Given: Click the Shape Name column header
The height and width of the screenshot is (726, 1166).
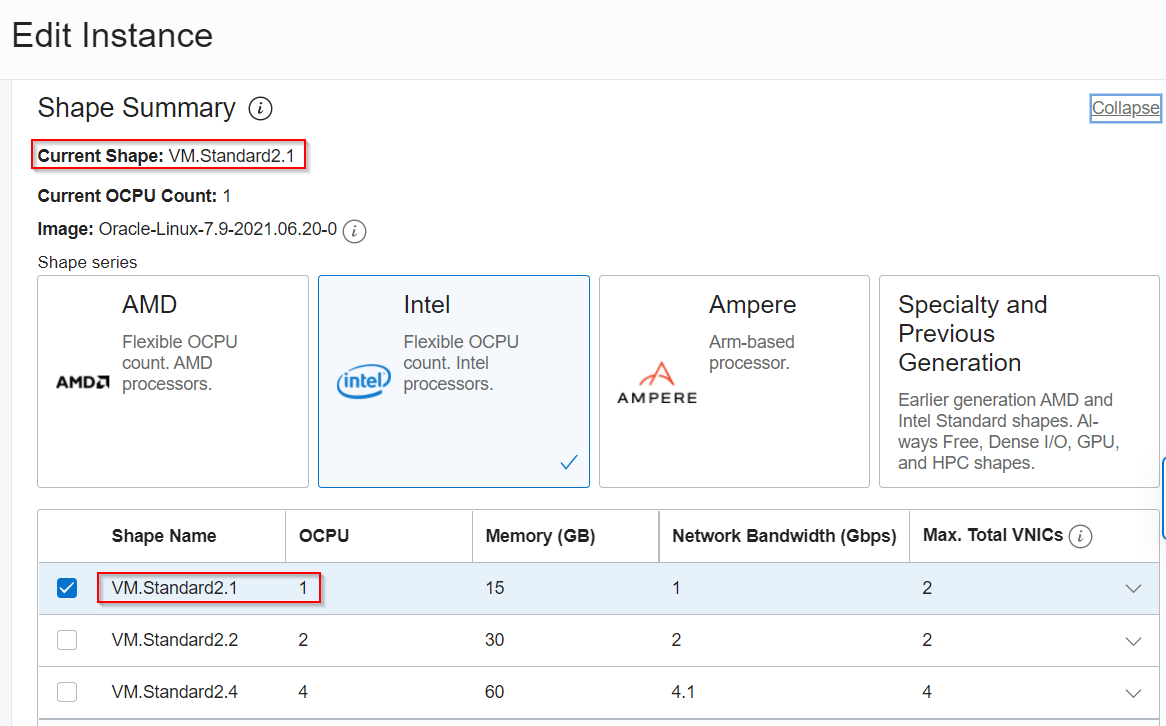Looking at the screenshot, I should pos(164,536).
